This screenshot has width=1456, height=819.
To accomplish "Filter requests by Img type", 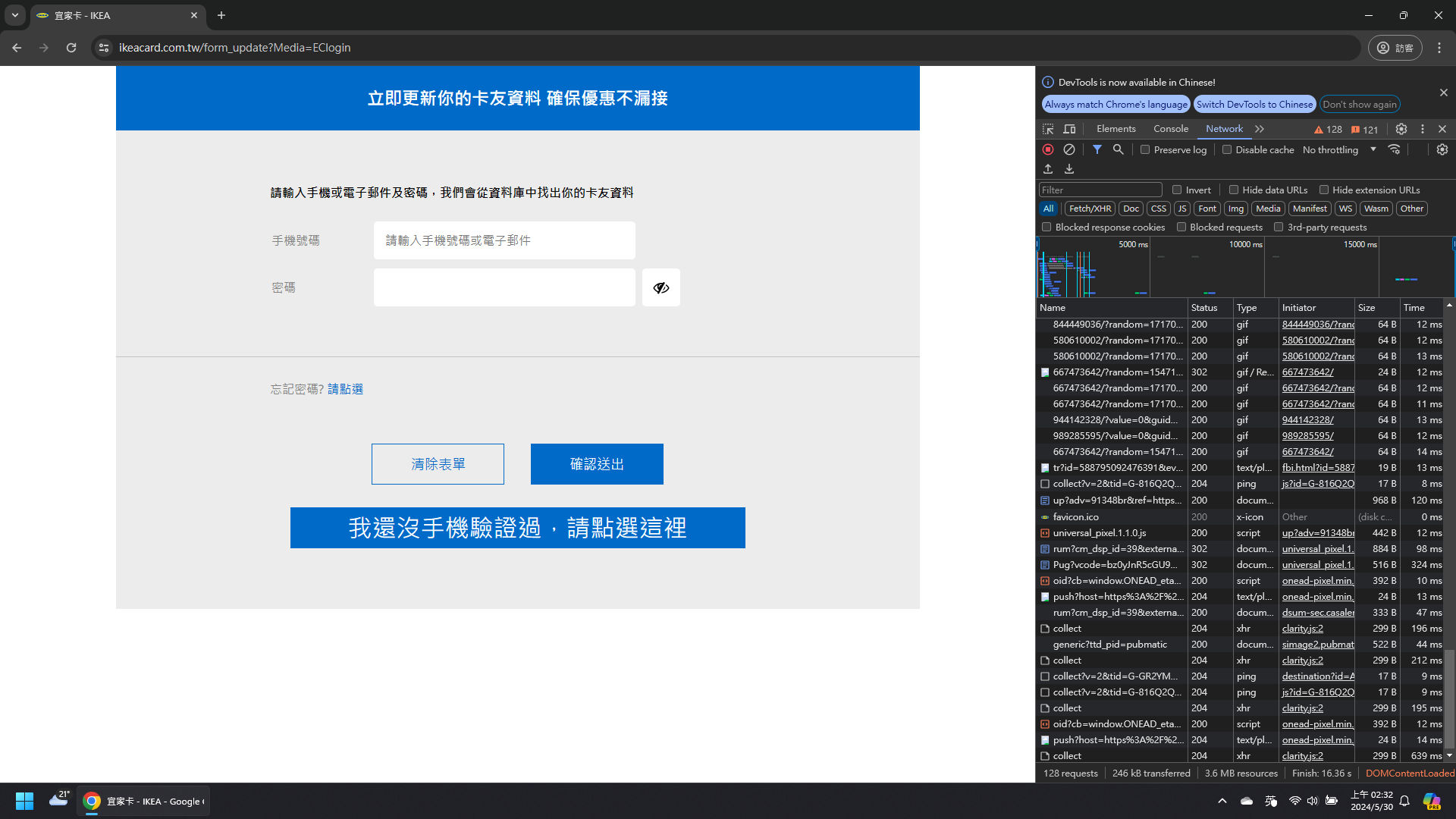I will [1236, 209].
